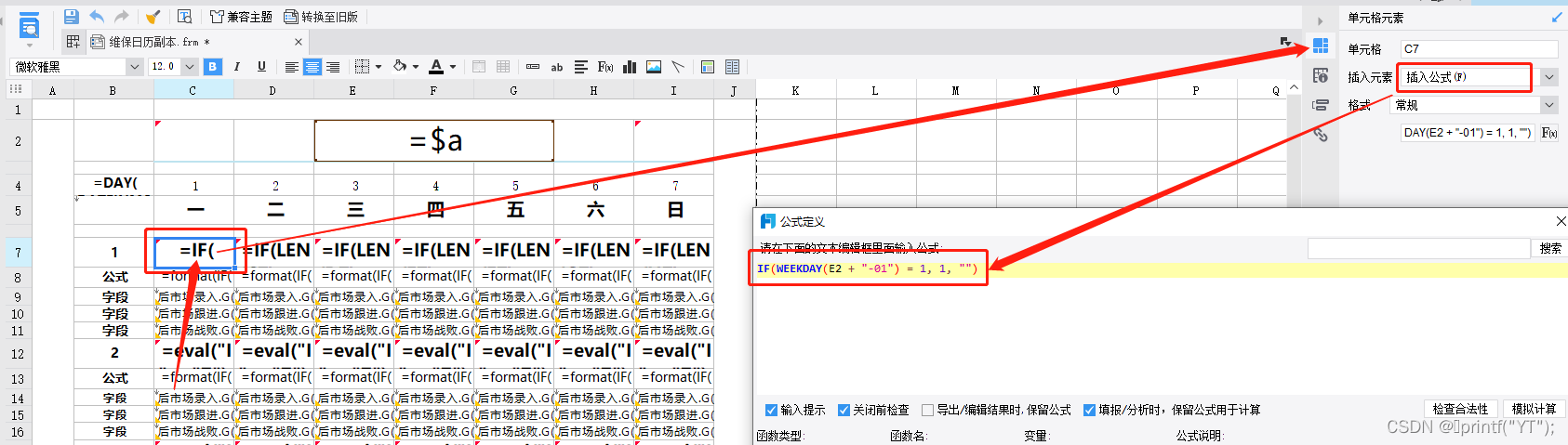Close the 维保日历副本.frm tab
1568x445 pixels.
[x=298, y=42]
